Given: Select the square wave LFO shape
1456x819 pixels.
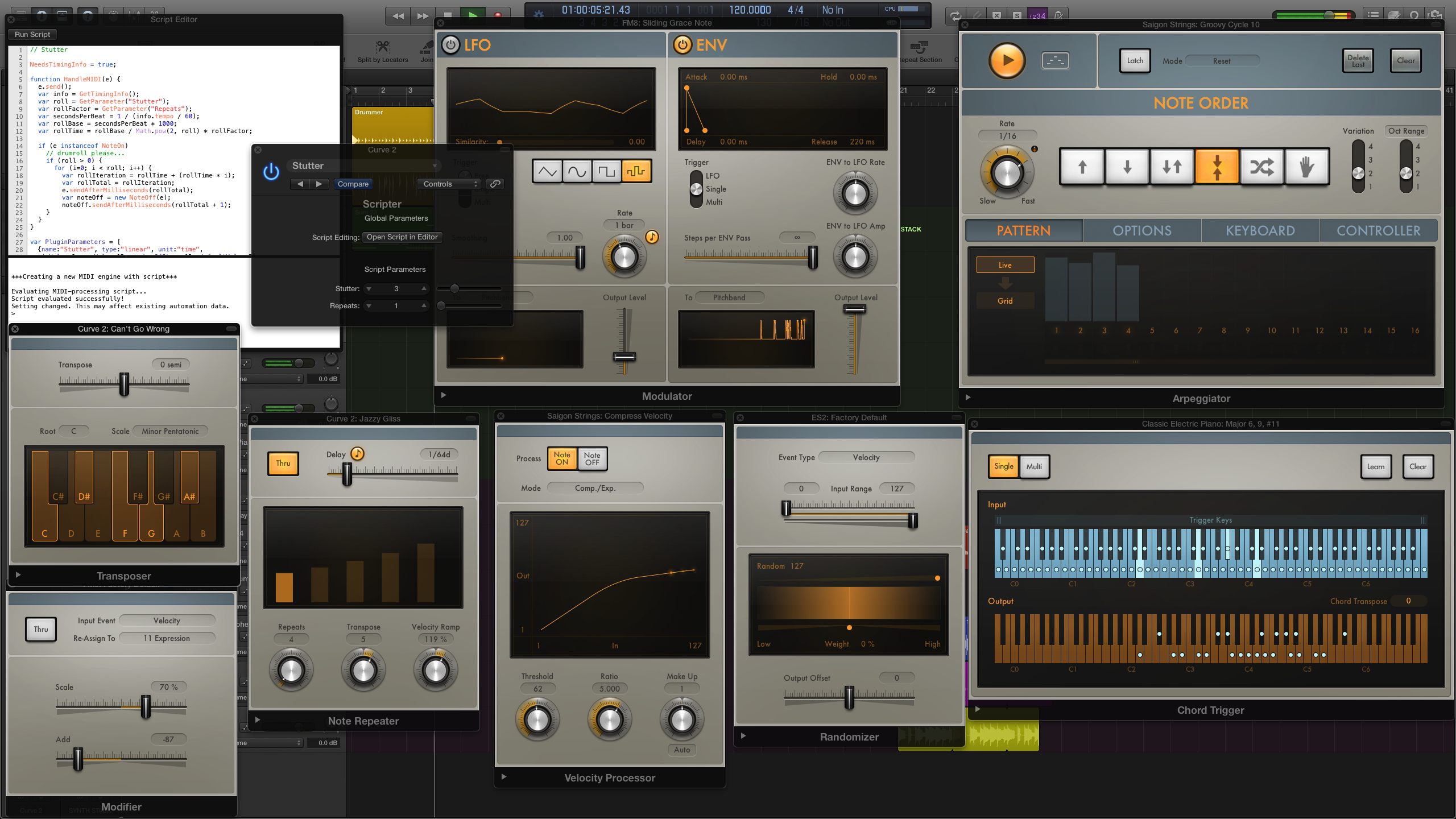Looking at the screenshot, I should click(x=607, y=171).
